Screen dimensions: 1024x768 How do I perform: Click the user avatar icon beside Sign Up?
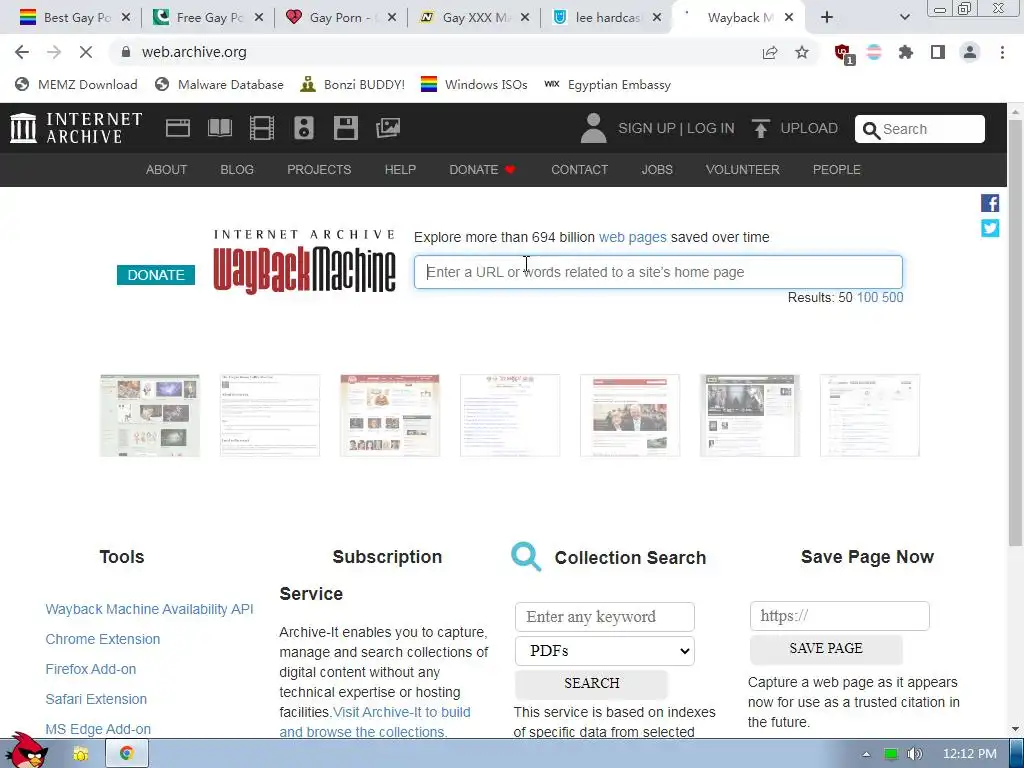tap(593, 128)
